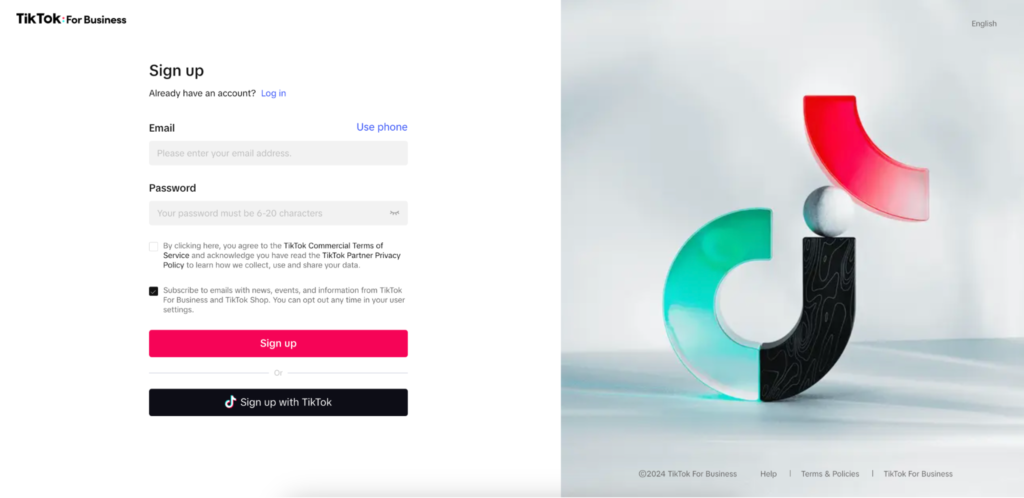
Task: Focus the password input field
Action: pyautogui.click(x=265, y=213)
